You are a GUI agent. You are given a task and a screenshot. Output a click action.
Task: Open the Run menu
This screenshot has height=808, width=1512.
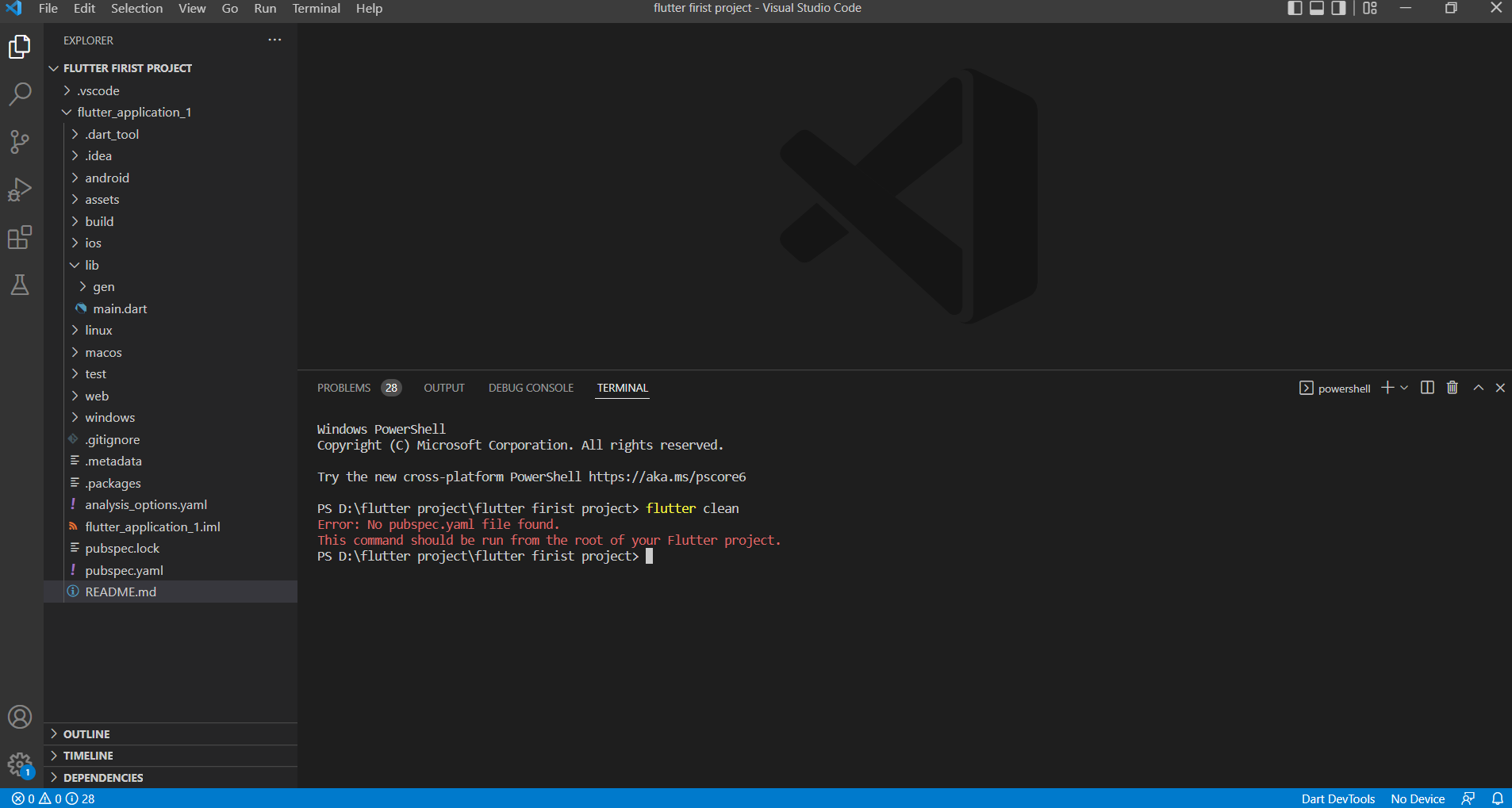point(265,8)
